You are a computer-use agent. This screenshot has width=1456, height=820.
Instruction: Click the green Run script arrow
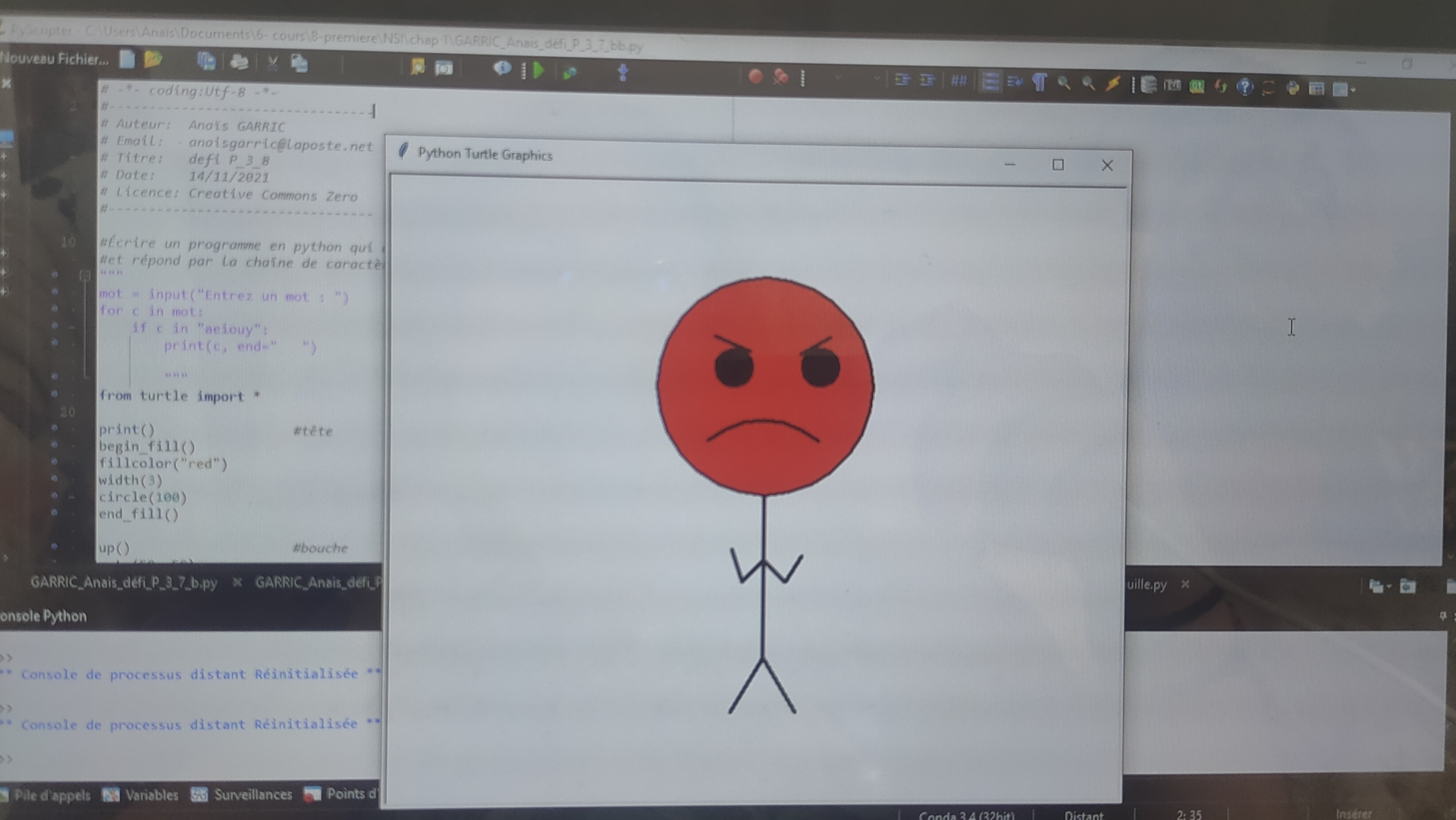tap(538, 71)
